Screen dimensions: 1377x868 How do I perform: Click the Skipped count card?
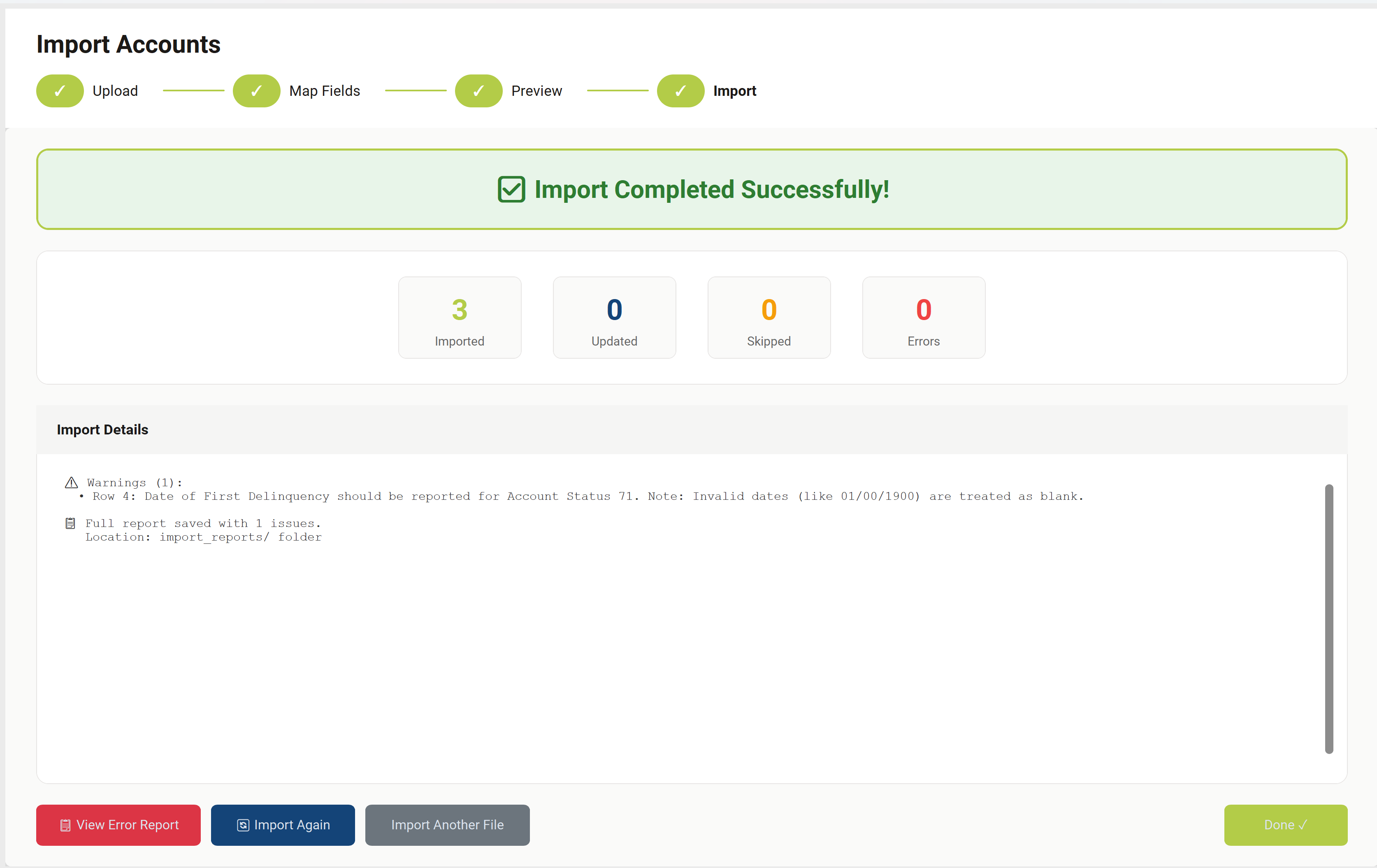[769, 317]
